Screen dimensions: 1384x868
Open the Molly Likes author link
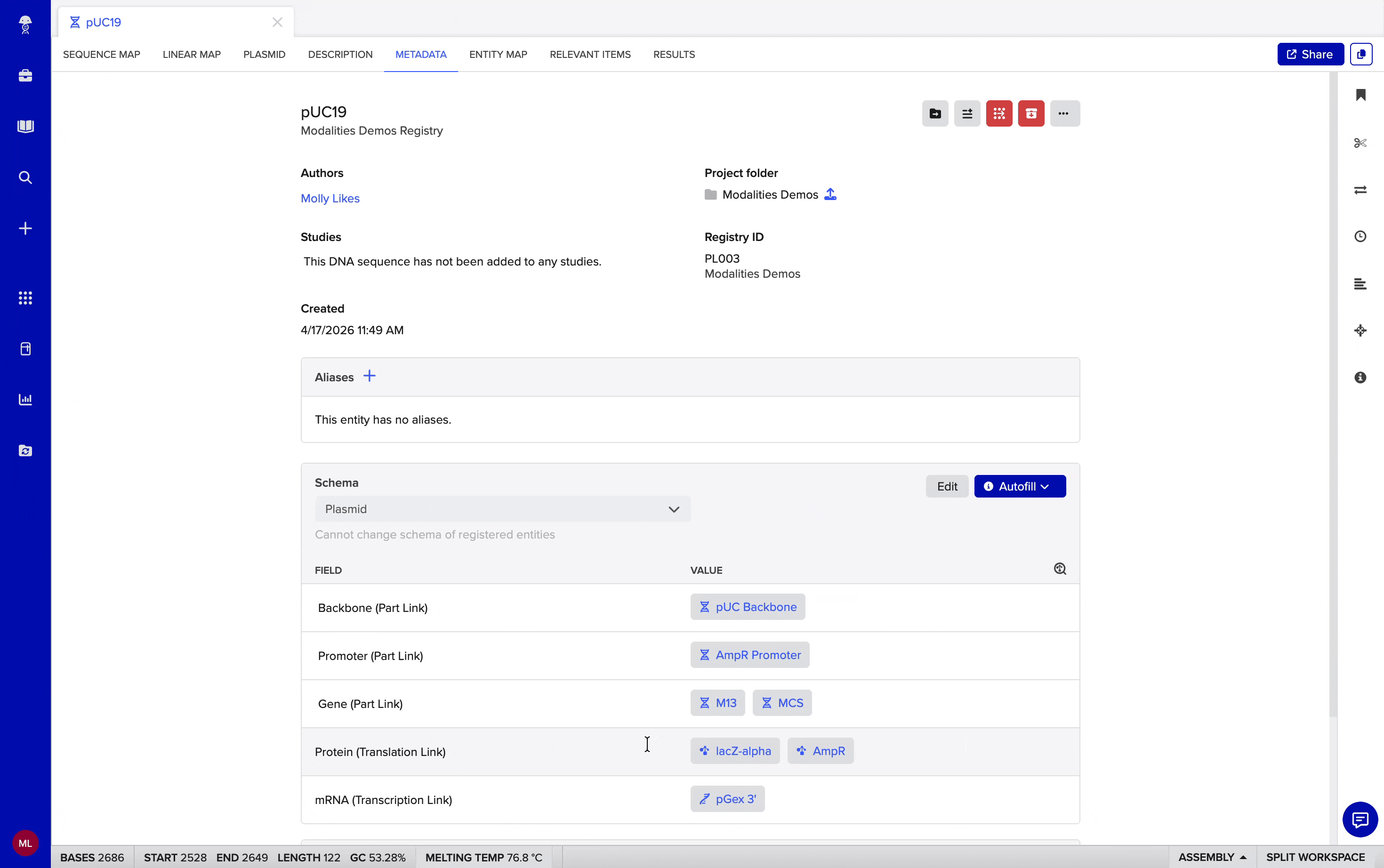coord(330,198)
